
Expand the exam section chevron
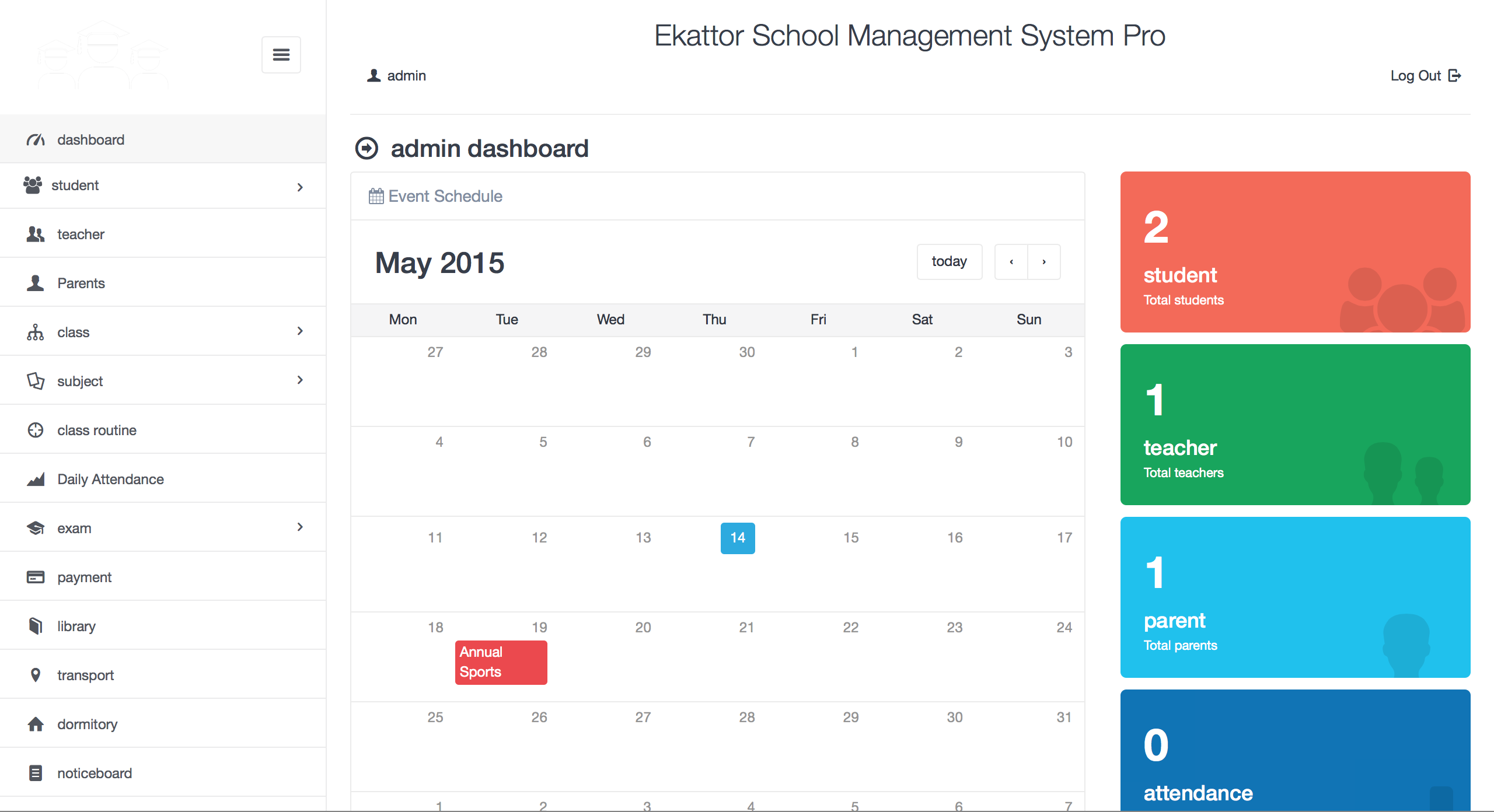coord(300,527)
